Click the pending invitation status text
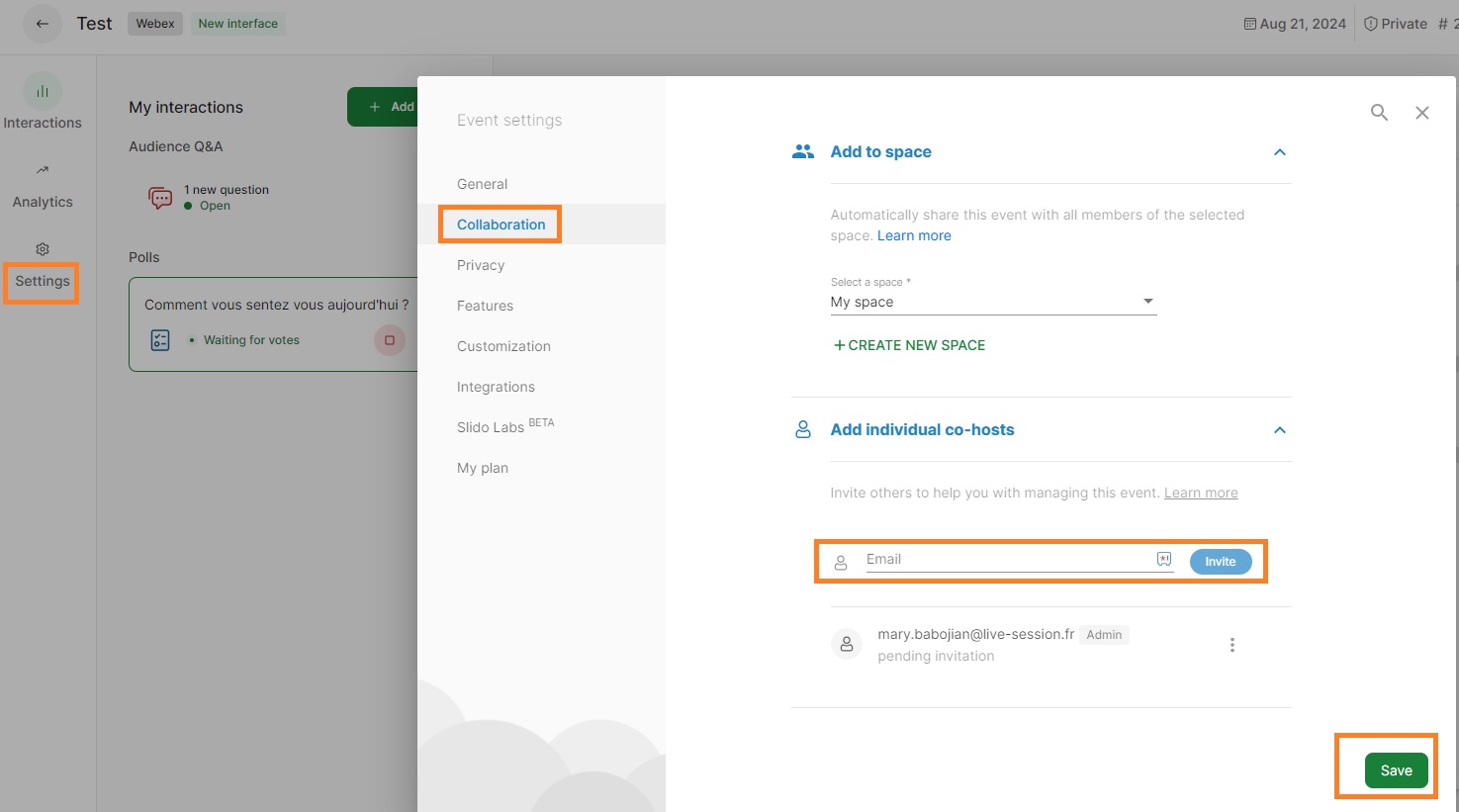This screenshot has height=812, width=1459. 936,656
